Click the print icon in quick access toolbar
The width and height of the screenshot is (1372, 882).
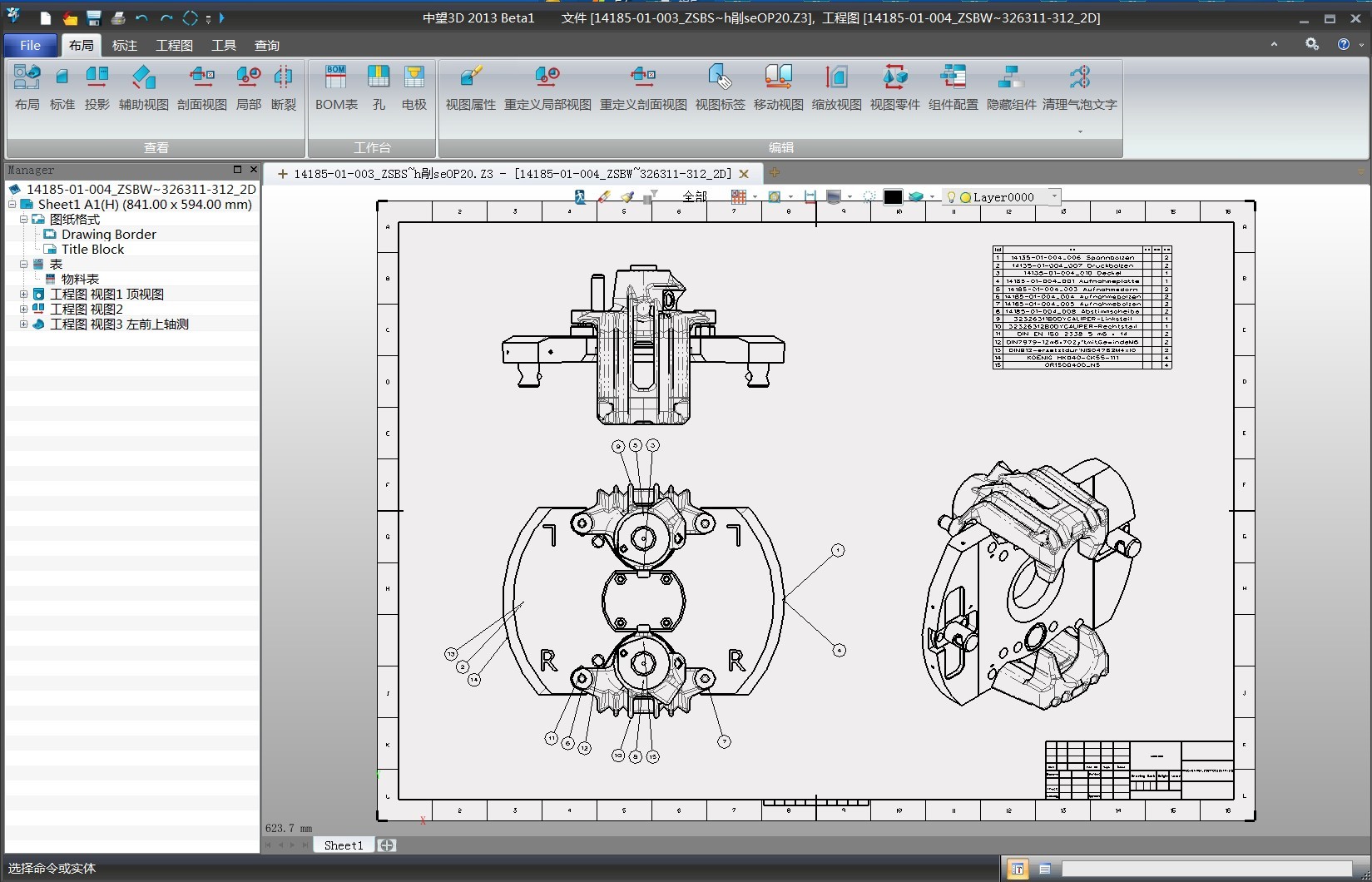click(118, 17)
